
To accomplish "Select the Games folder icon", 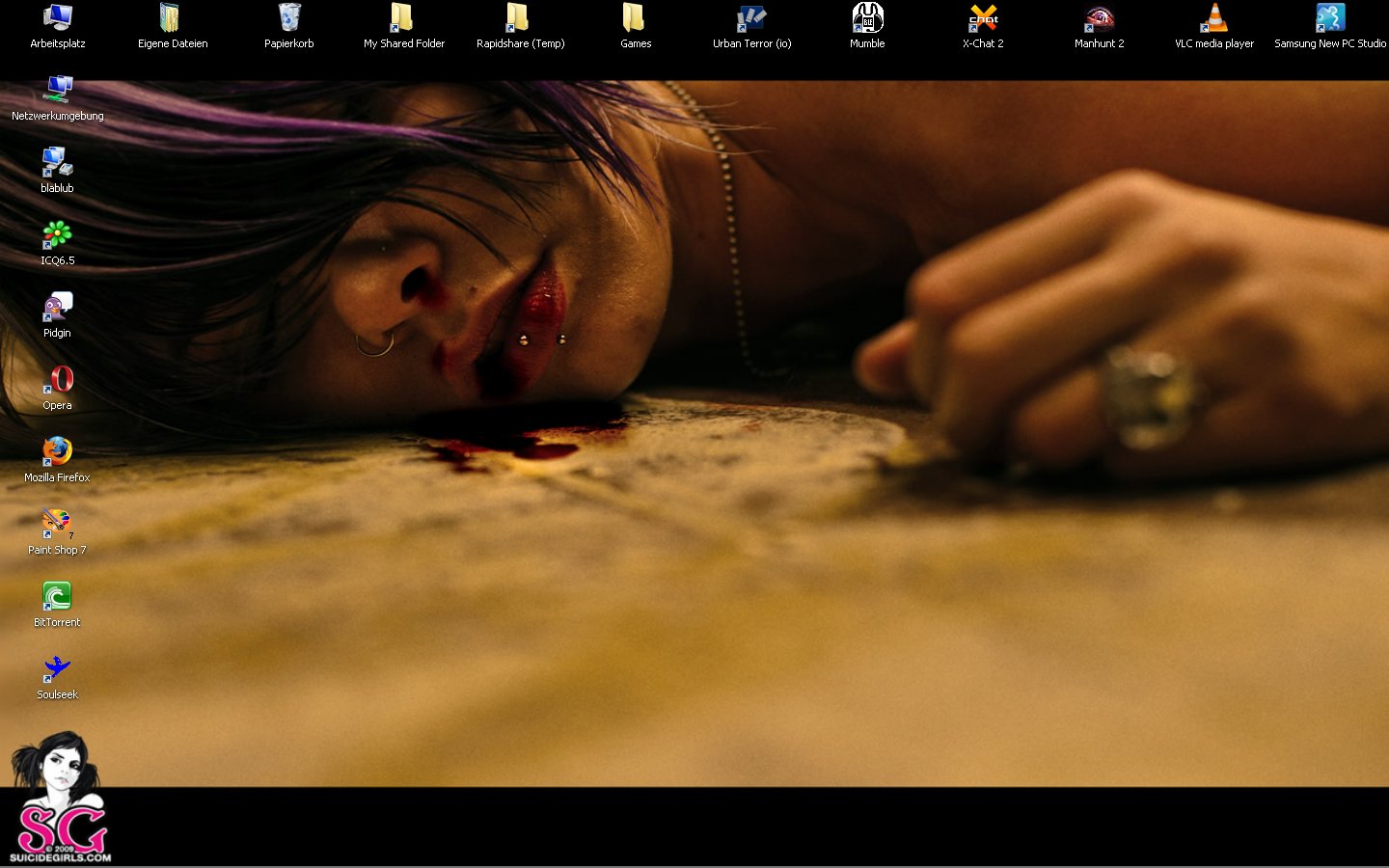I will [635, 18].
